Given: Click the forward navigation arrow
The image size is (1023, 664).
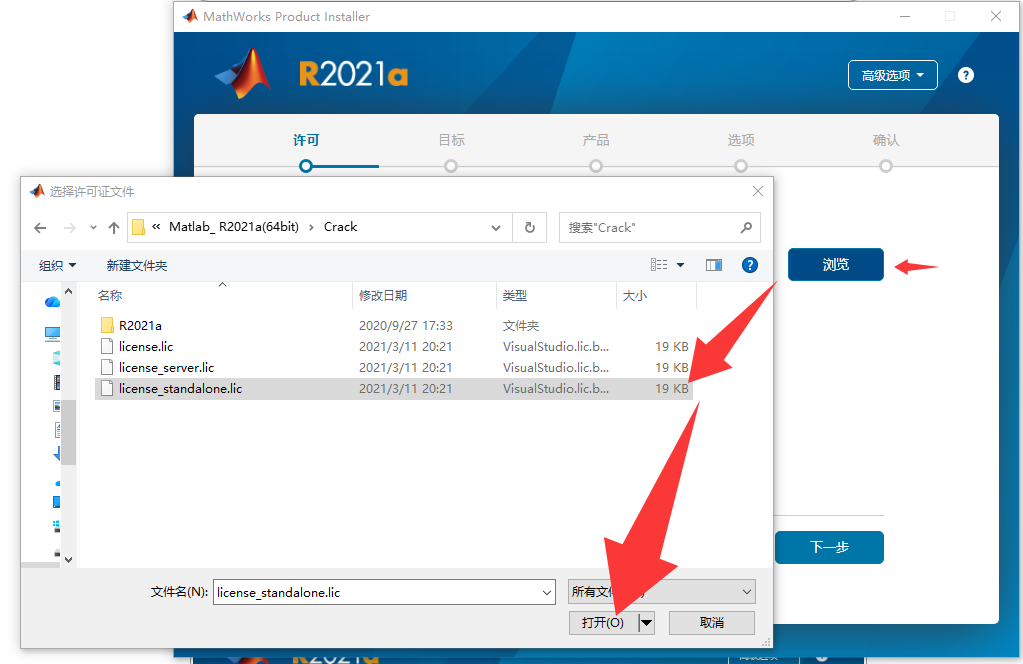Looking at the screenshot, I should point(70,228).
